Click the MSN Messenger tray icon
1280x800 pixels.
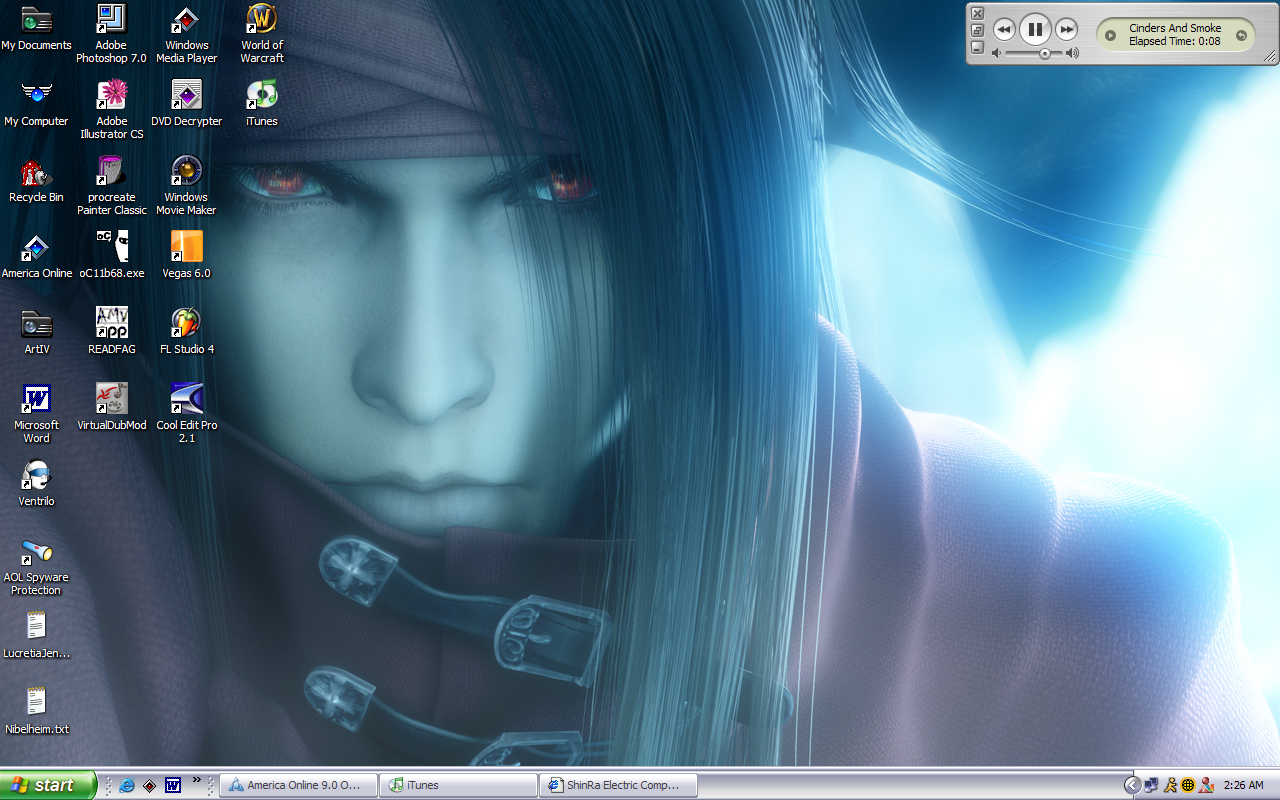coord(1206,785)
